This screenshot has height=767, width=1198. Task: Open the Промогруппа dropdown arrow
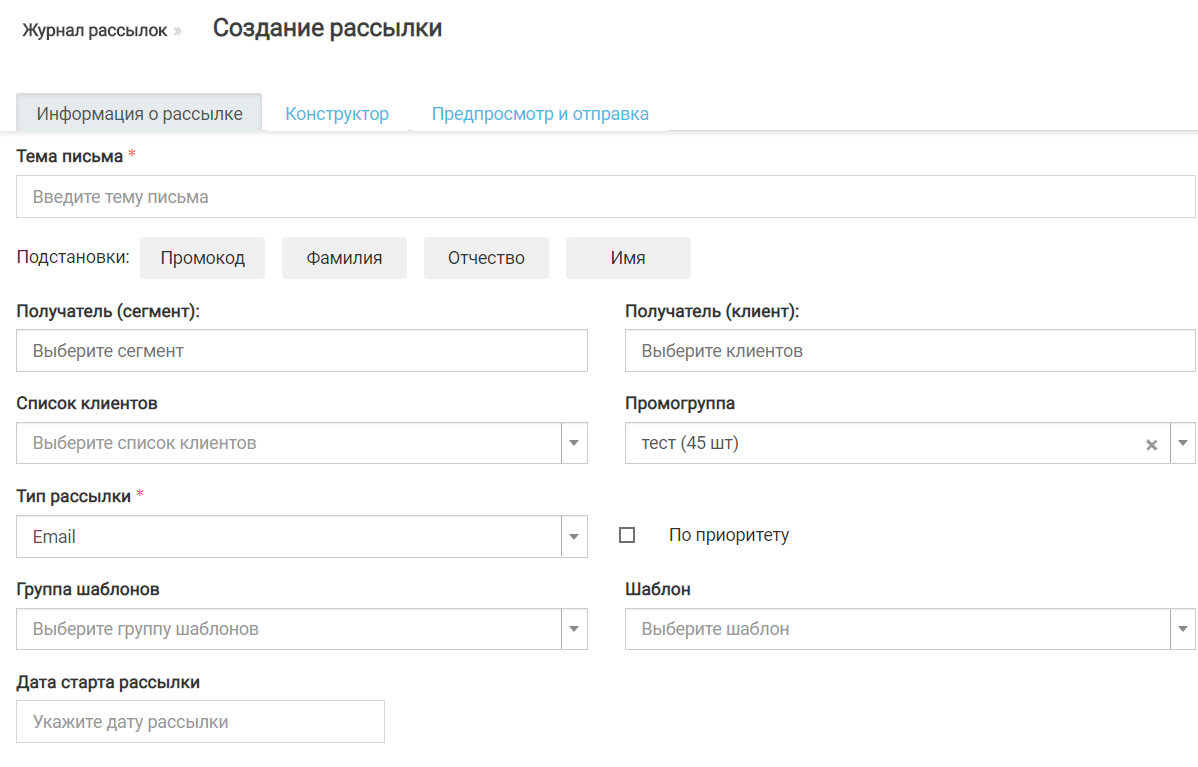(x=1182, y=443)
